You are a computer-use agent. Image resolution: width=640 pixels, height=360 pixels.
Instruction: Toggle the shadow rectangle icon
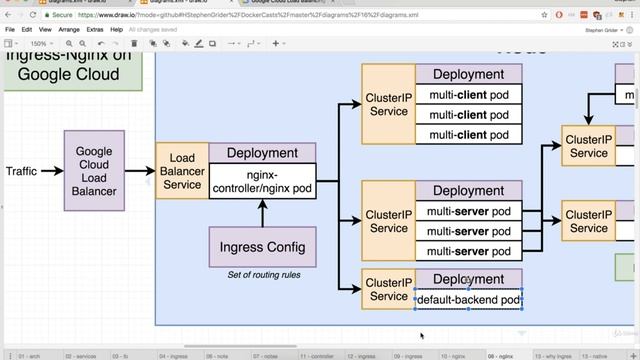pyautogui.click(x=212, y=43)
